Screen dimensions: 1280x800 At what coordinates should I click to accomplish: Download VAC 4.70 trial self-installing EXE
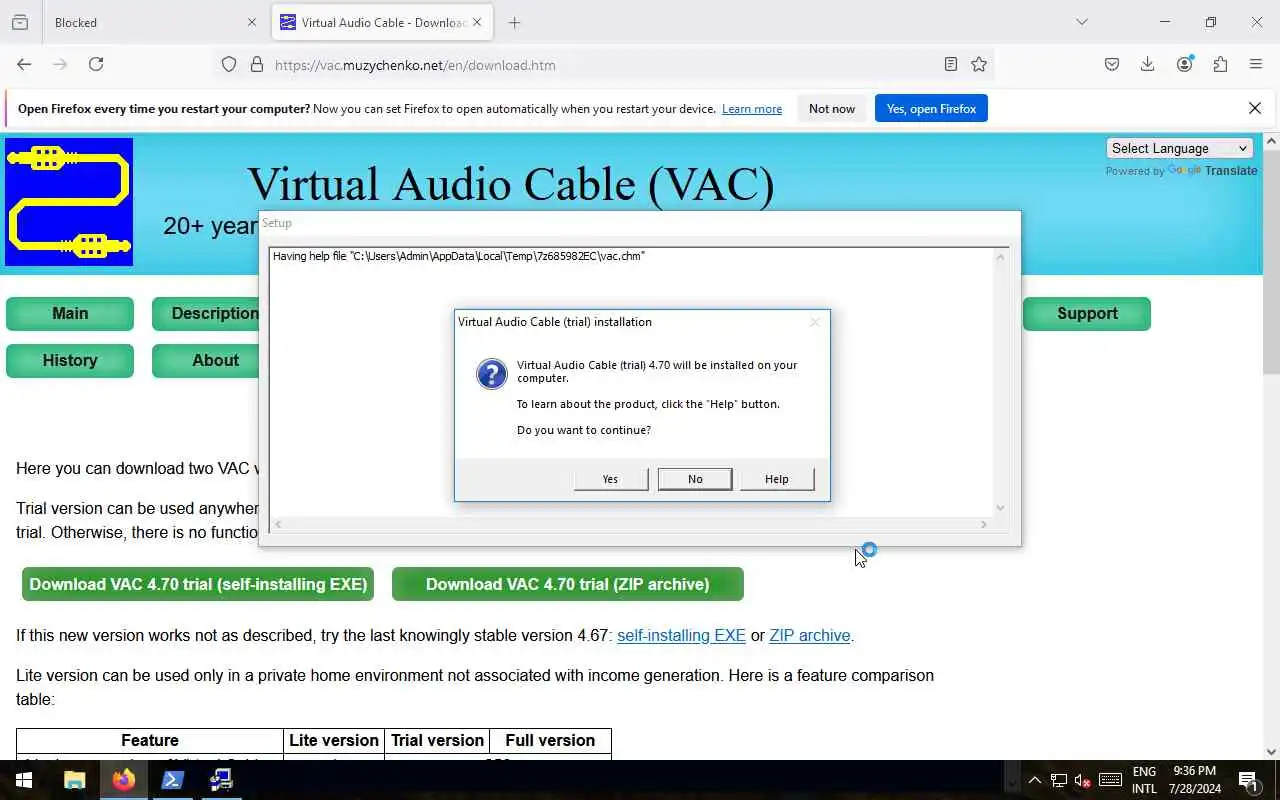[x=198, y=584]
